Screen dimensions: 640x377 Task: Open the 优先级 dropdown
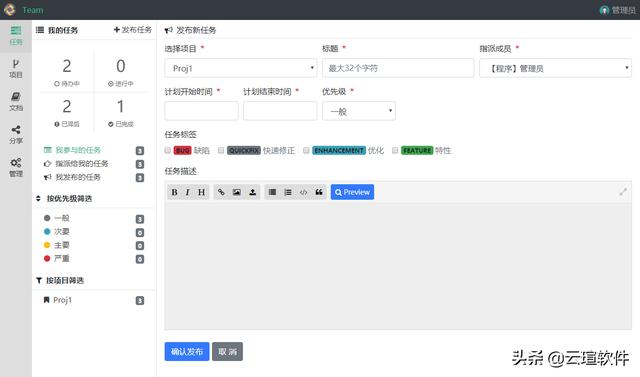tap(359, 111)
